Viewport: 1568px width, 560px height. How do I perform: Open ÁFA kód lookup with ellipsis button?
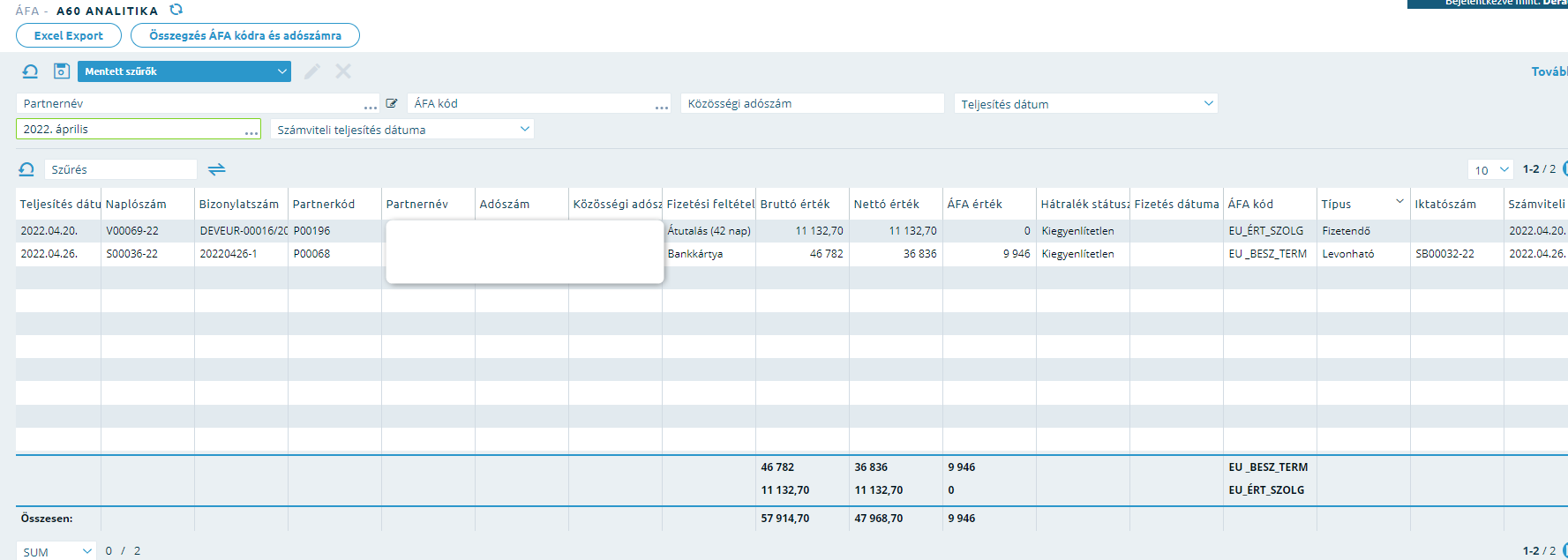(x=662, y=107)
